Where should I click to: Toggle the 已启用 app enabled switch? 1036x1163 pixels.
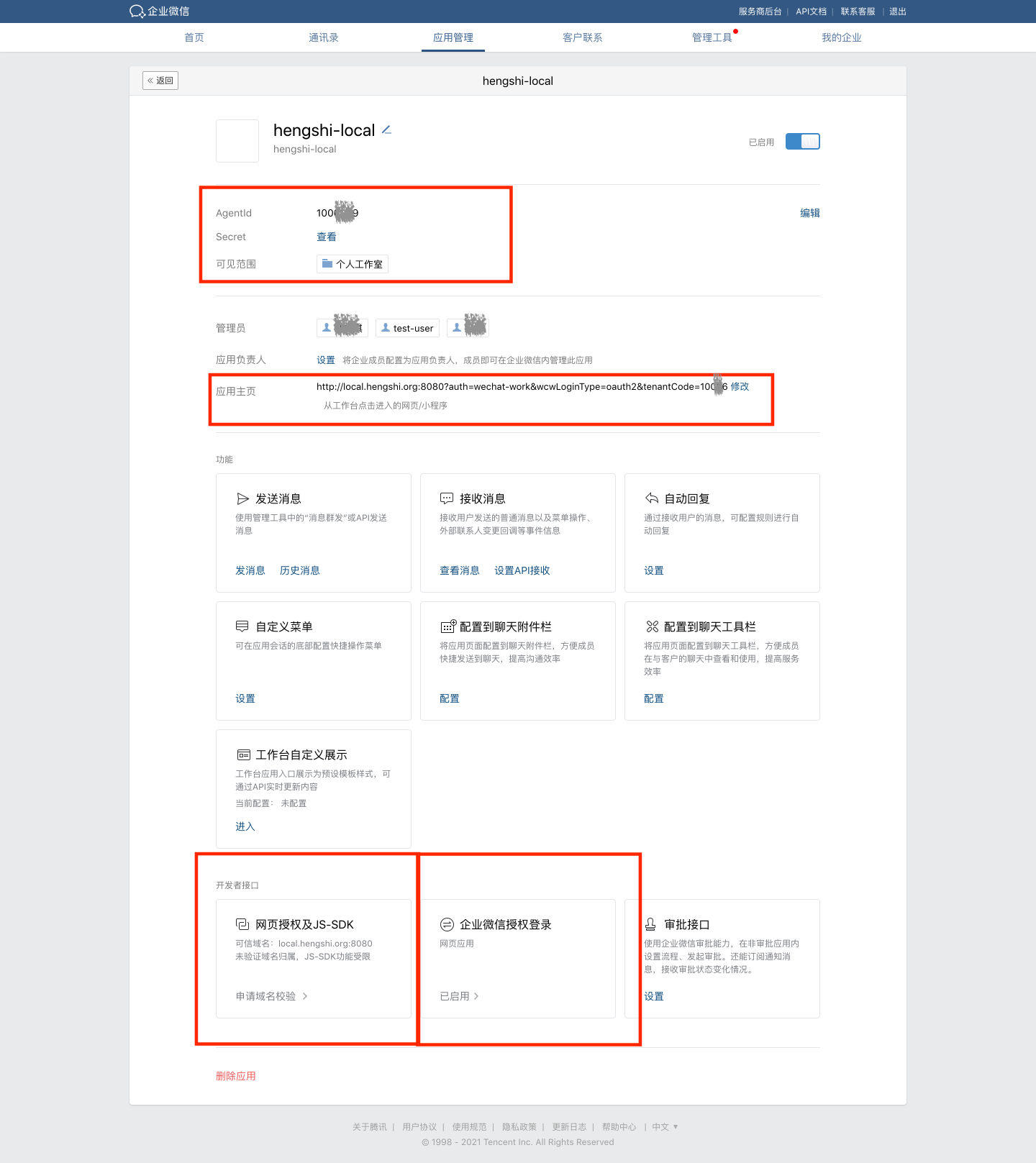click(802, 142)
